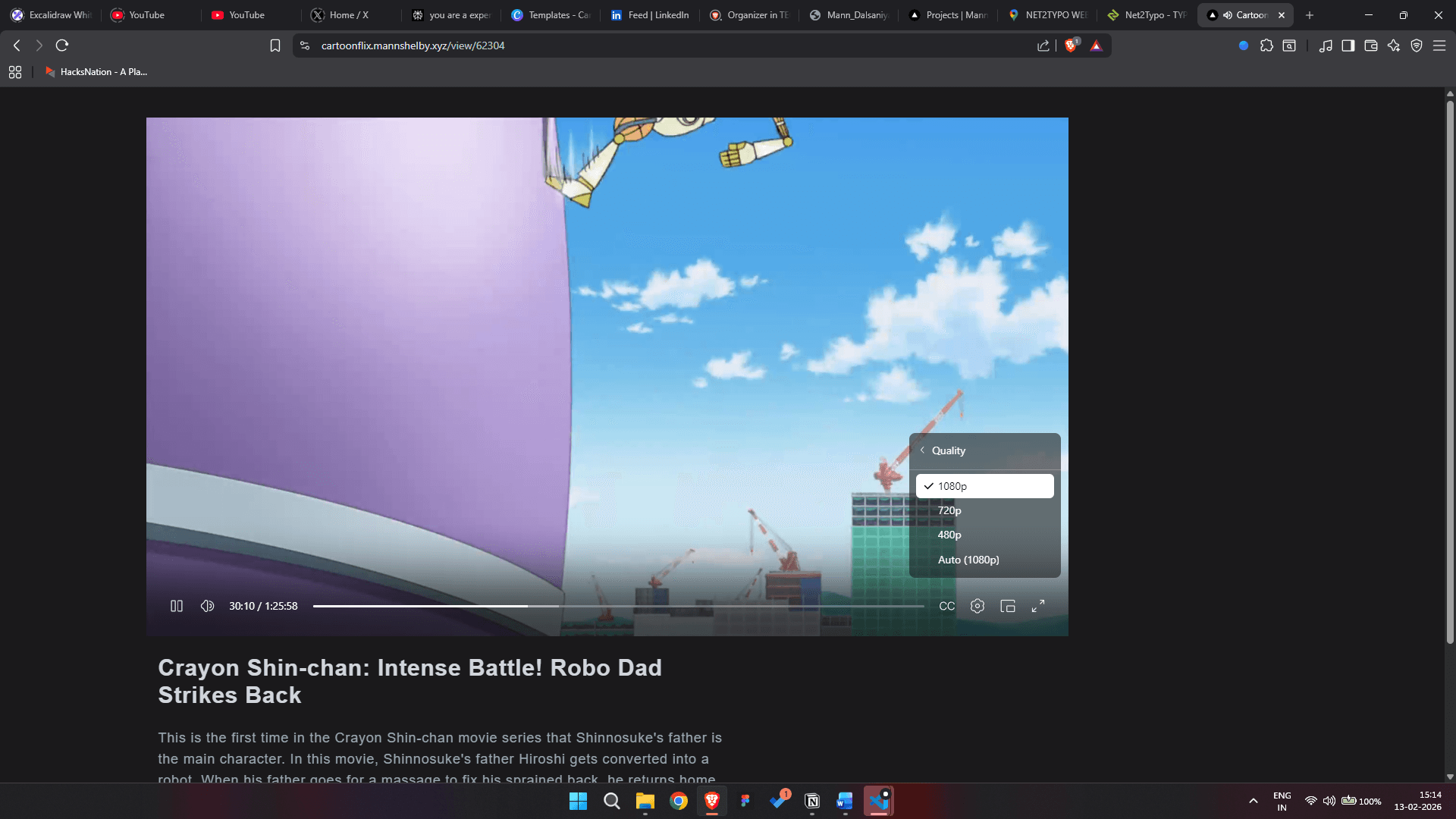Open the apps grid in bookmarks bar
Image resolution: width=1456 pixels, height=819 pixels.
click(15, 72)
